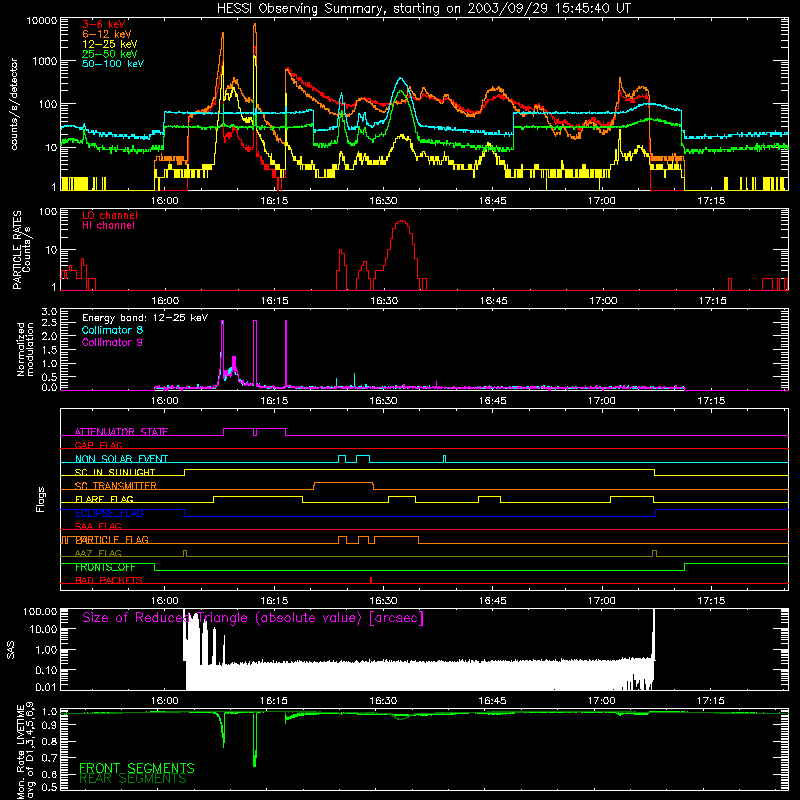Click the LO channel legend label
The height and width of the screenshot is (800, 800).
point(110,215)
